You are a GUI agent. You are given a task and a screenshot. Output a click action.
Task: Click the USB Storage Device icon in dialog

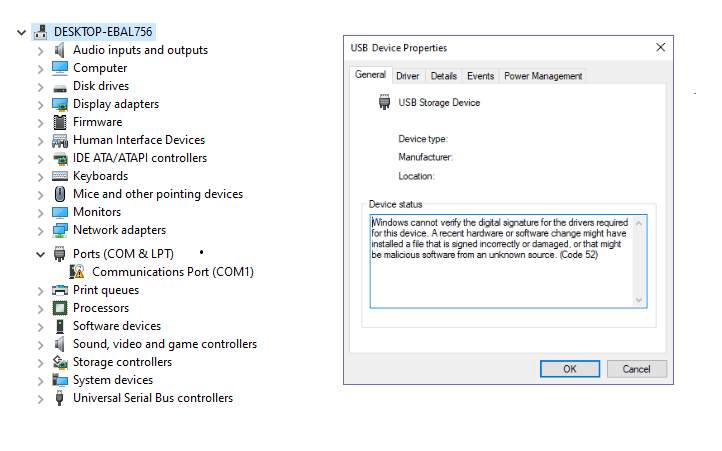point(384,102)
